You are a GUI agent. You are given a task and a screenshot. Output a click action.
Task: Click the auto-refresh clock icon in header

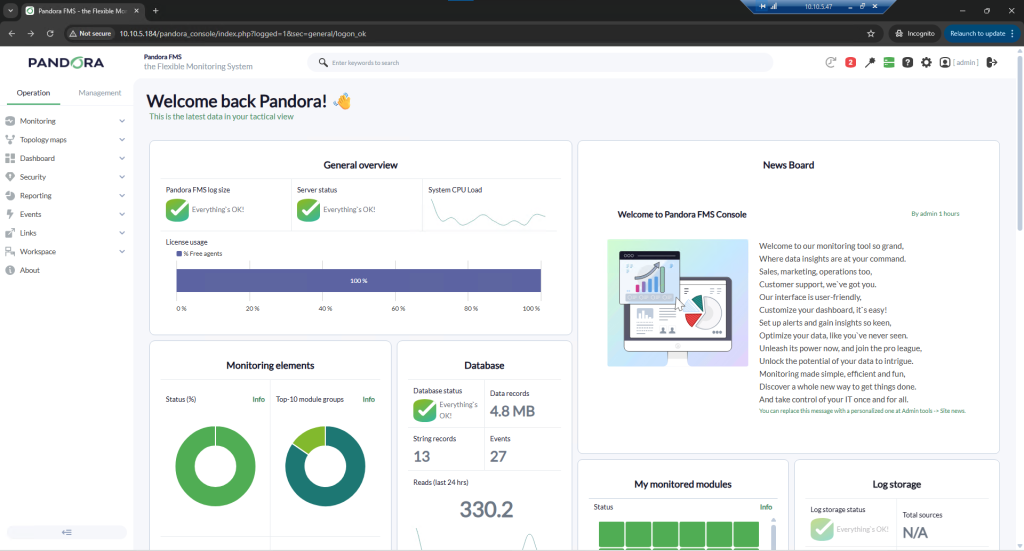(x=831, y=63)
